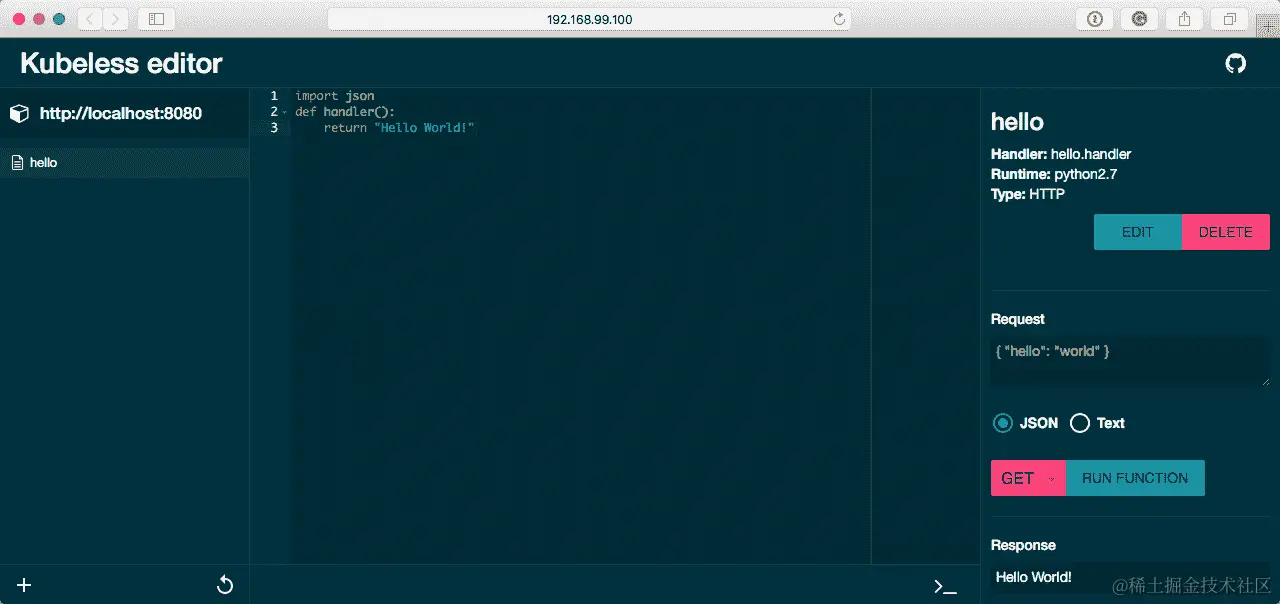Click the file icon next to hello
The width and height of the screenshot is (1280, 604).
point(17,162)
